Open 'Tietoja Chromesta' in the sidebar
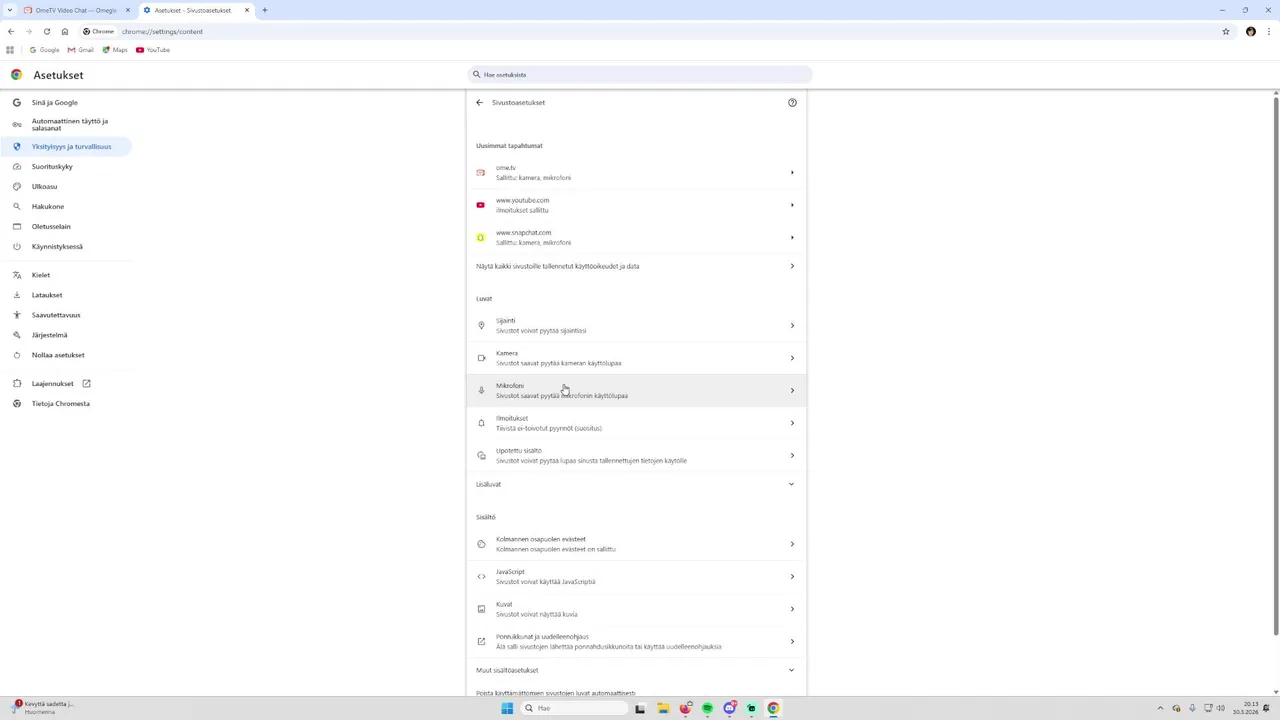1280x720 pixels. pyautogui.click(x=66, y=403)
